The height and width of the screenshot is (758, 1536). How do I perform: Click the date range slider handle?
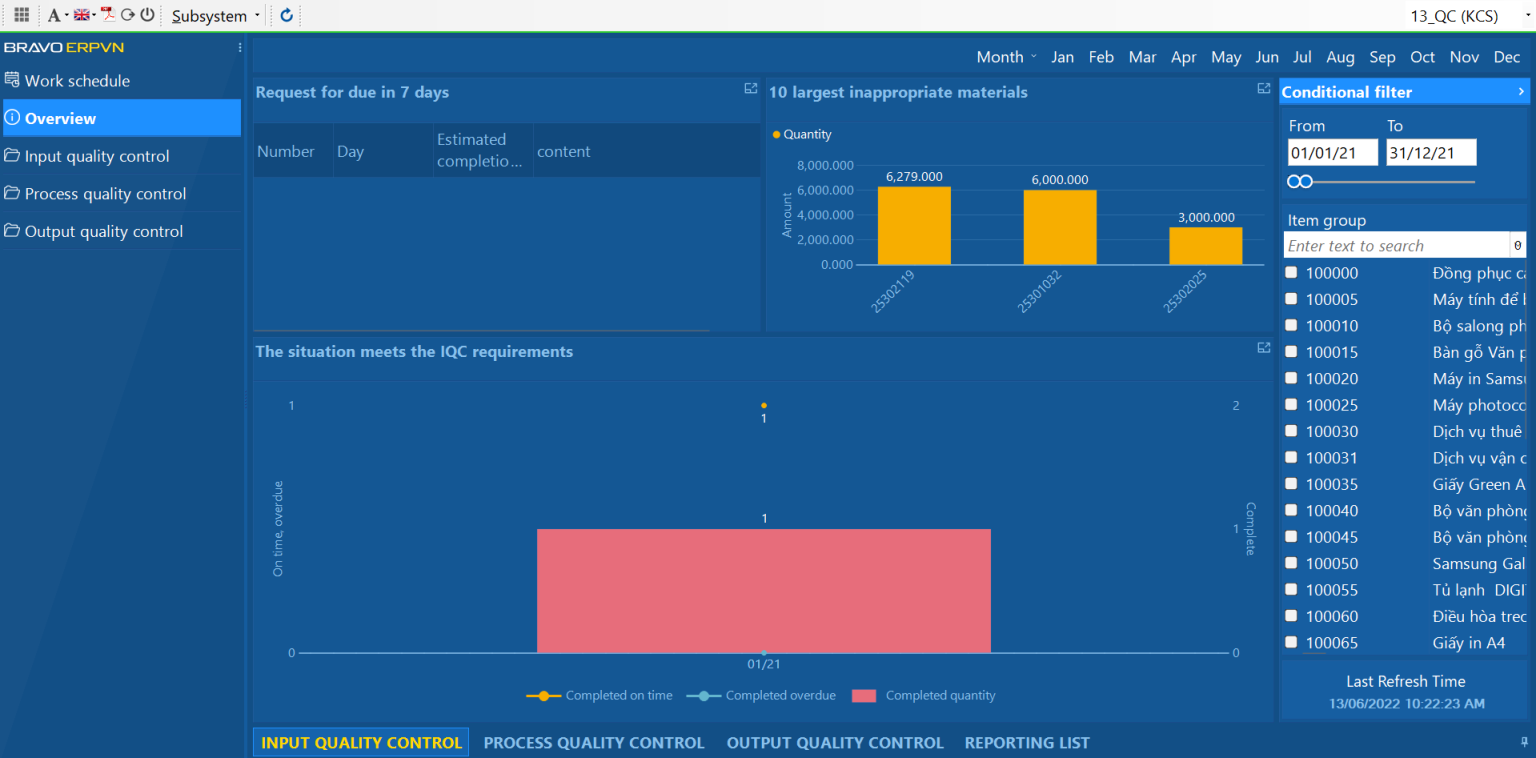tap(1300, 182)
